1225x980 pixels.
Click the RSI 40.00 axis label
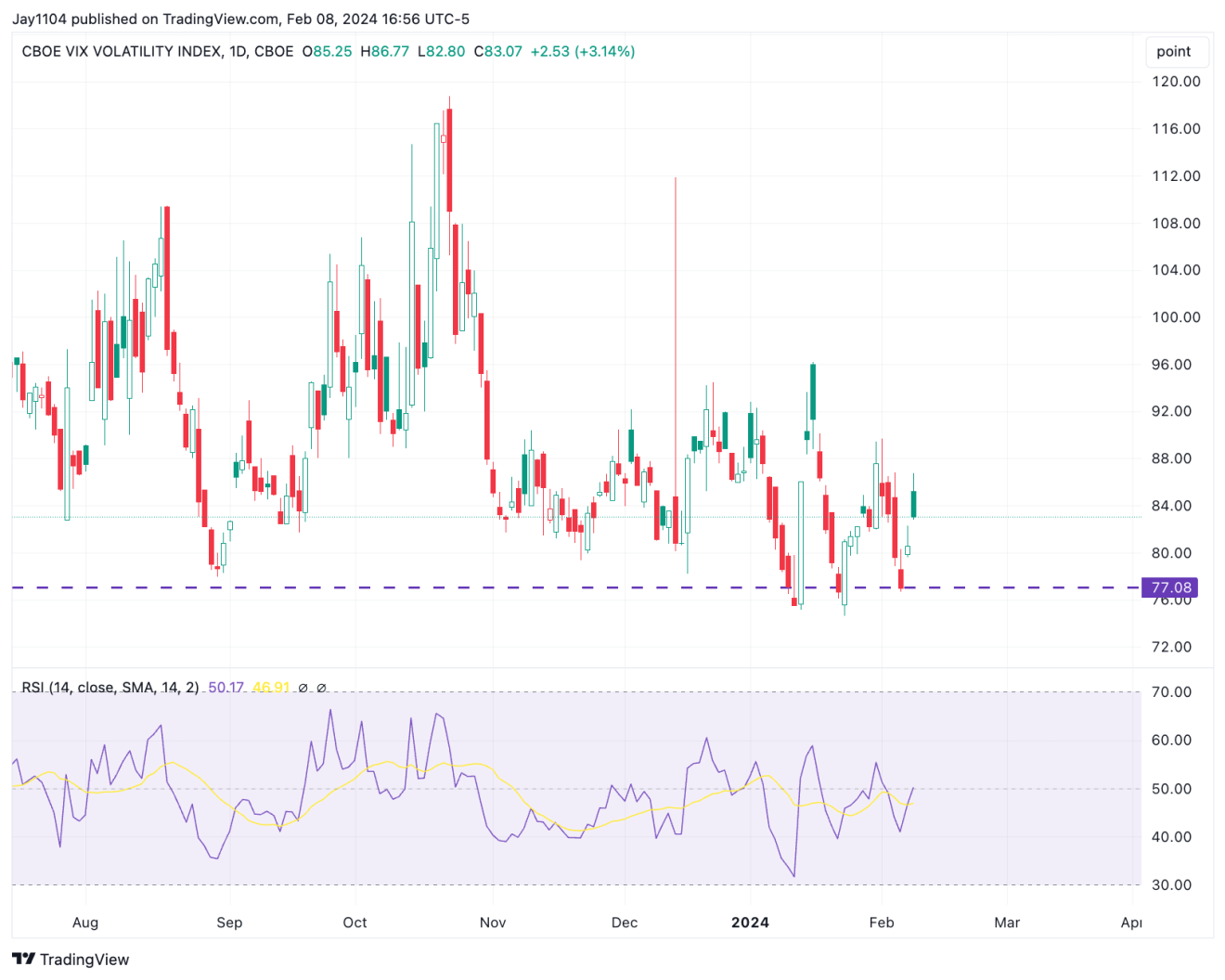tap(1172, 837)
